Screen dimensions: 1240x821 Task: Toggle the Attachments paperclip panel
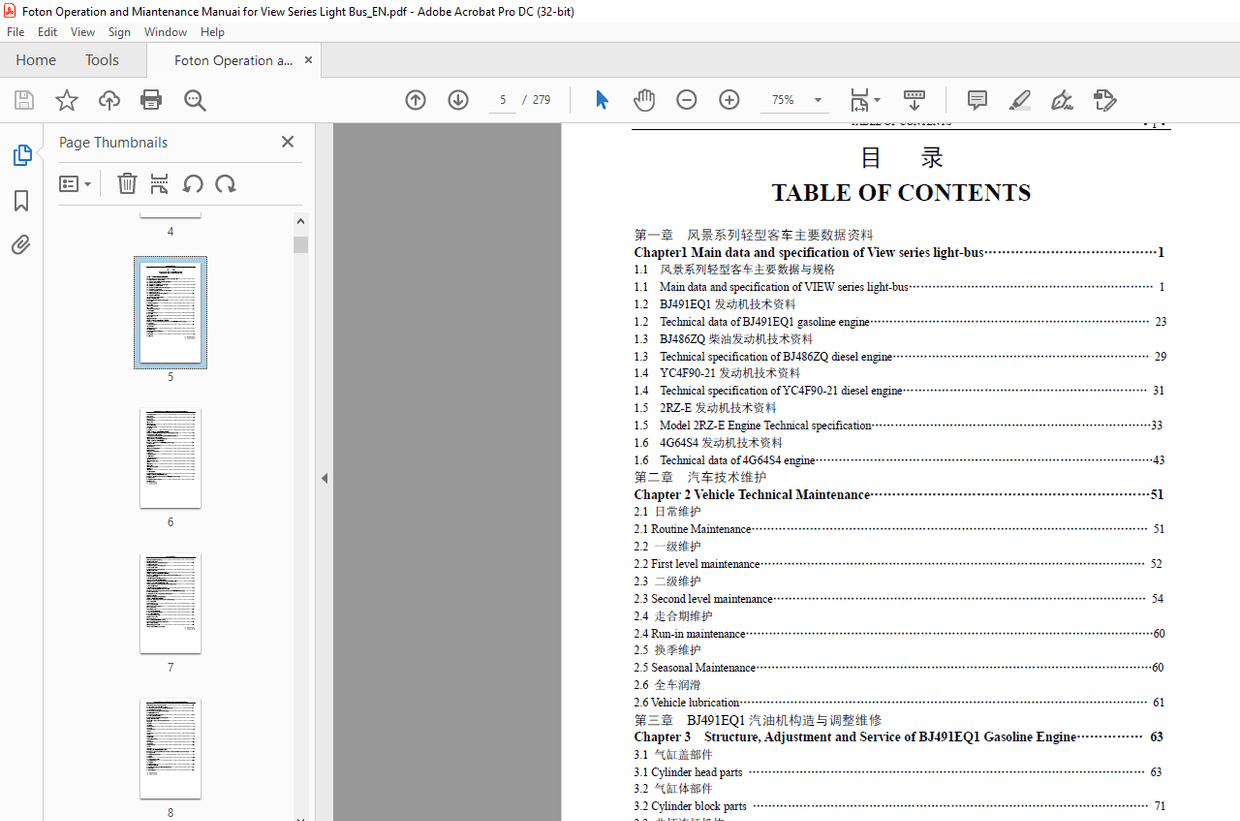[21, 245]
